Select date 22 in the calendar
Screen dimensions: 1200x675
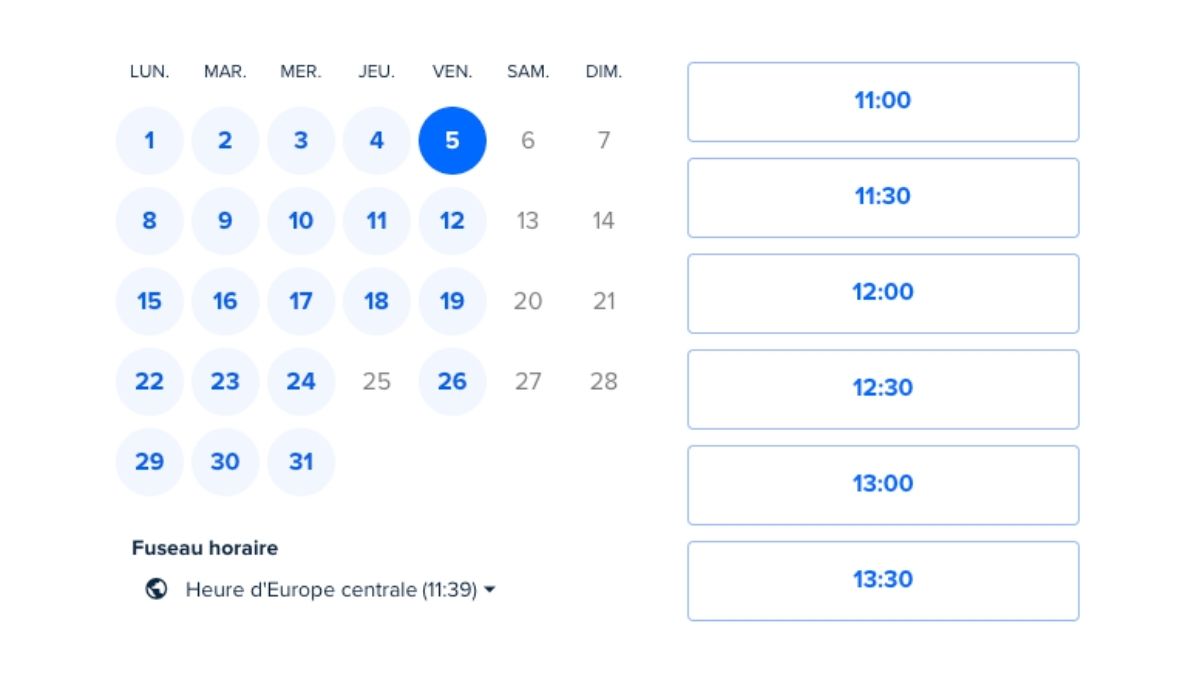pyautogui.click(x=149, y=381)
